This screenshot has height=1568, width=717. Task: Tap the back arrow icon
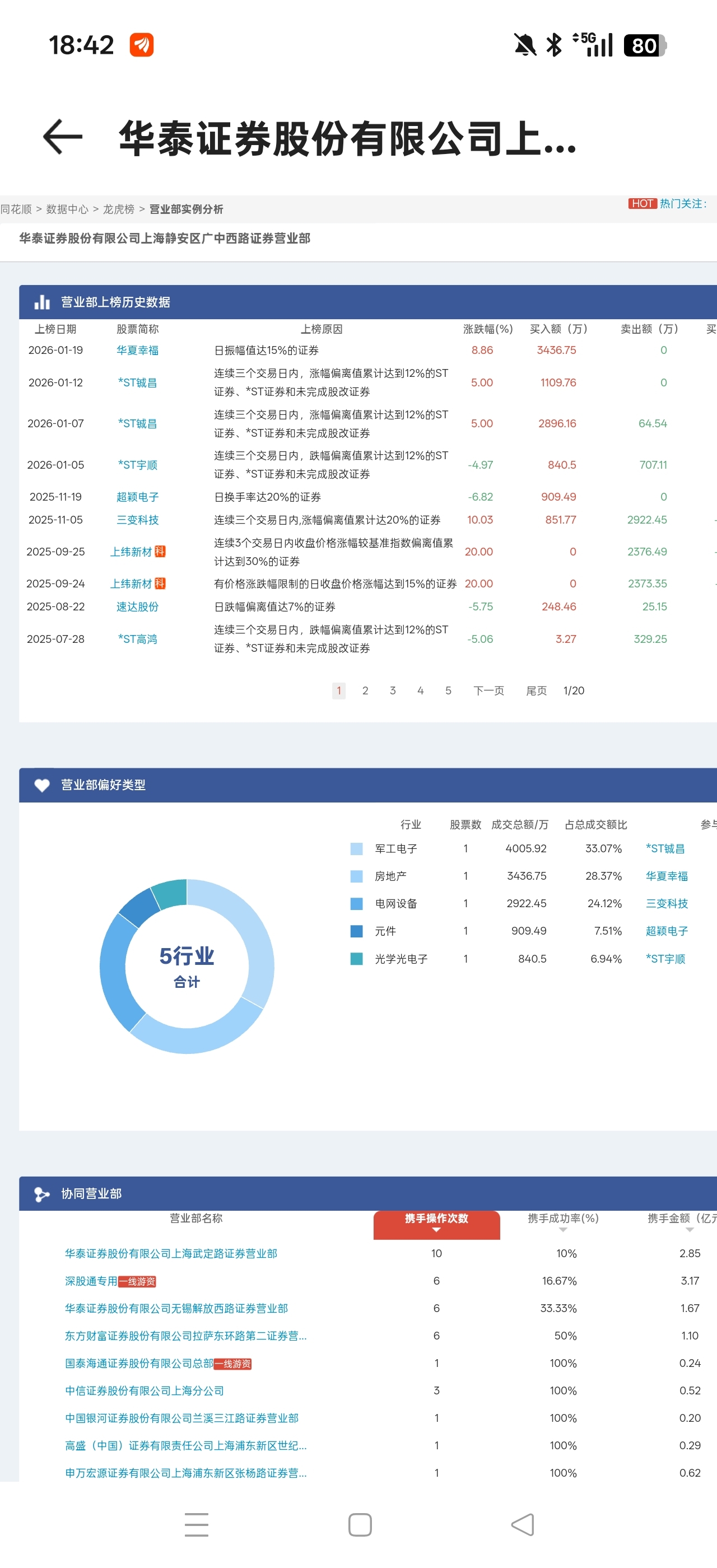[x=63, y=137]
